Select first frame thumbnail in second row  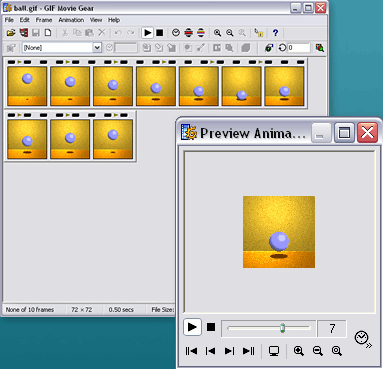point(27,139)
